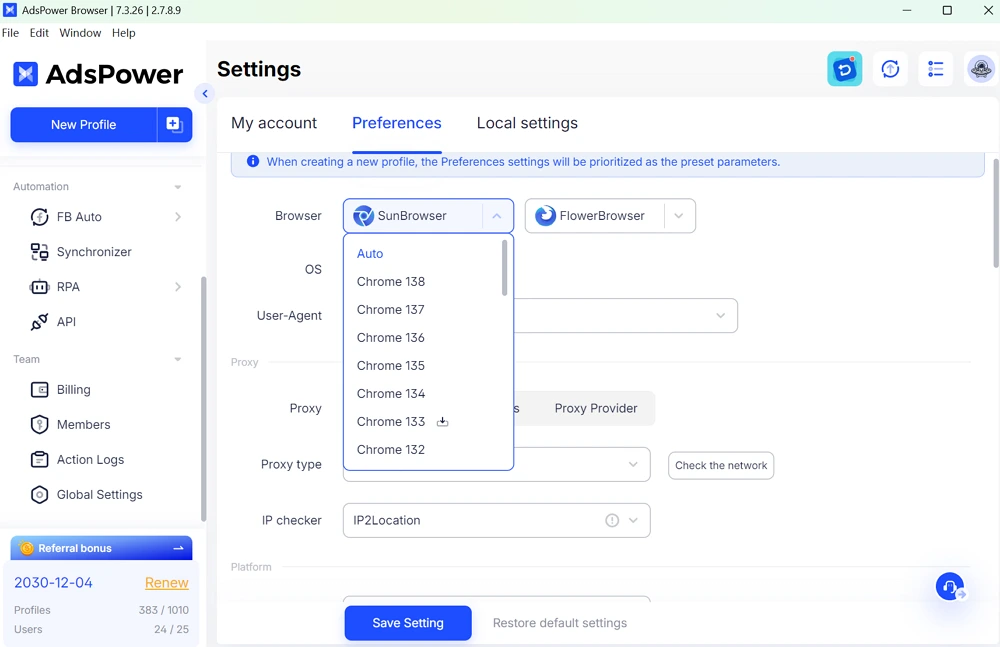This screenshot has height=647, width=1000.
Task: Open the Help menu
Action: [124, 33]
